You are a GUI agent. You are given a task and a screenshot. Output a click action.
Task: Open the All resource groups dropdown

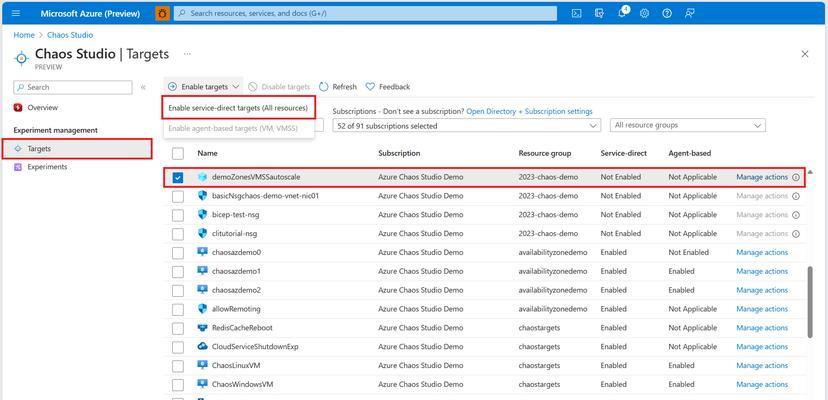(687, 126)
